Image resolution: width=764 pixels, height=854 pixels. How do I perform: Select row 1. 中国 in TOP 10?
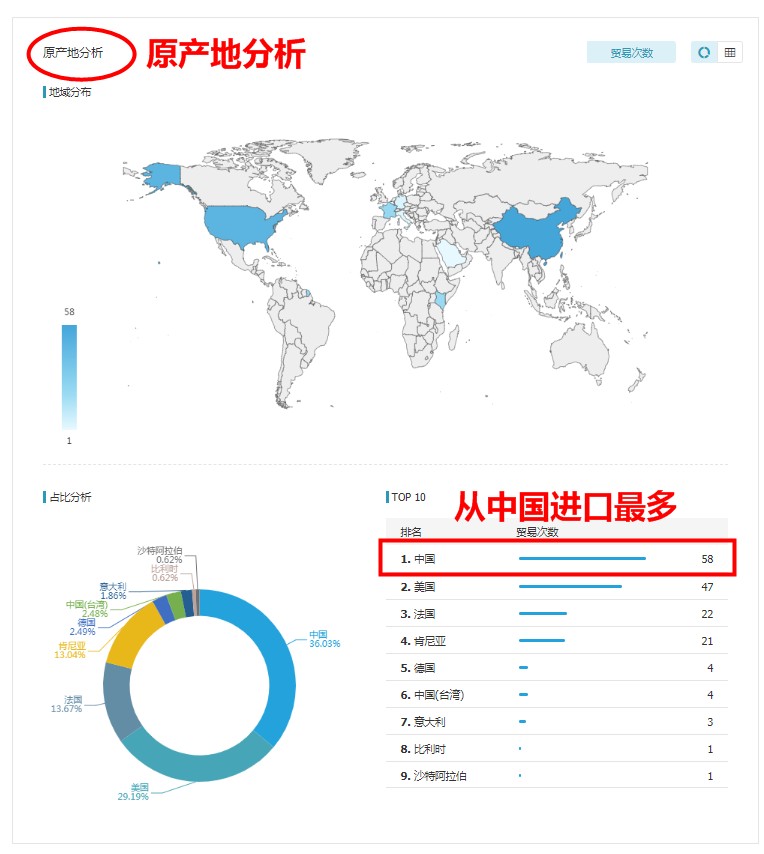click(557, 559)
